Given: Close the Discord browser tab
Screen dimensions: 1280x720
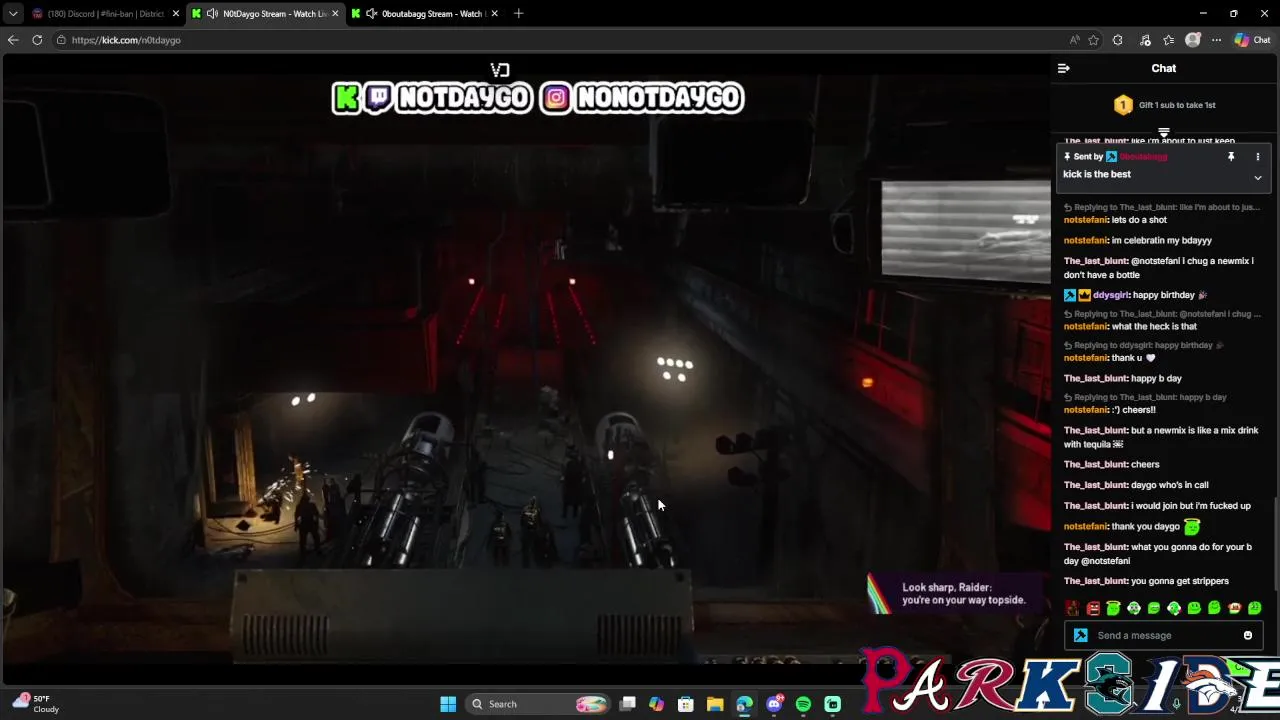Looking at the screenshot, I should tap(176, 14).
